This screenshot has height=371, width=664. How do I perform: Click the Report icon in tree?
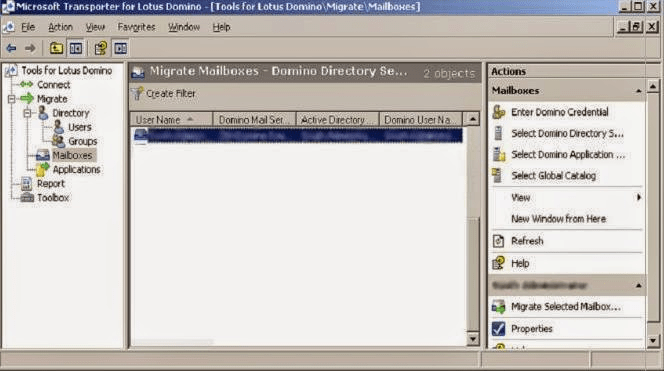[x=27, y=183]
